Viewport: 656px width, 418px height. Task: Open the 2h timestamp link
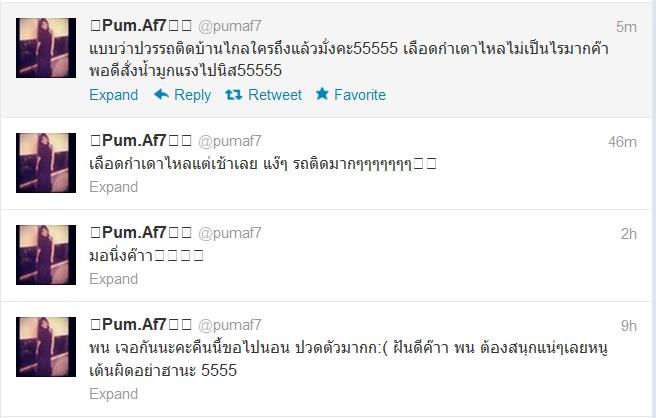pyautogui.click(x=629, y=234)
